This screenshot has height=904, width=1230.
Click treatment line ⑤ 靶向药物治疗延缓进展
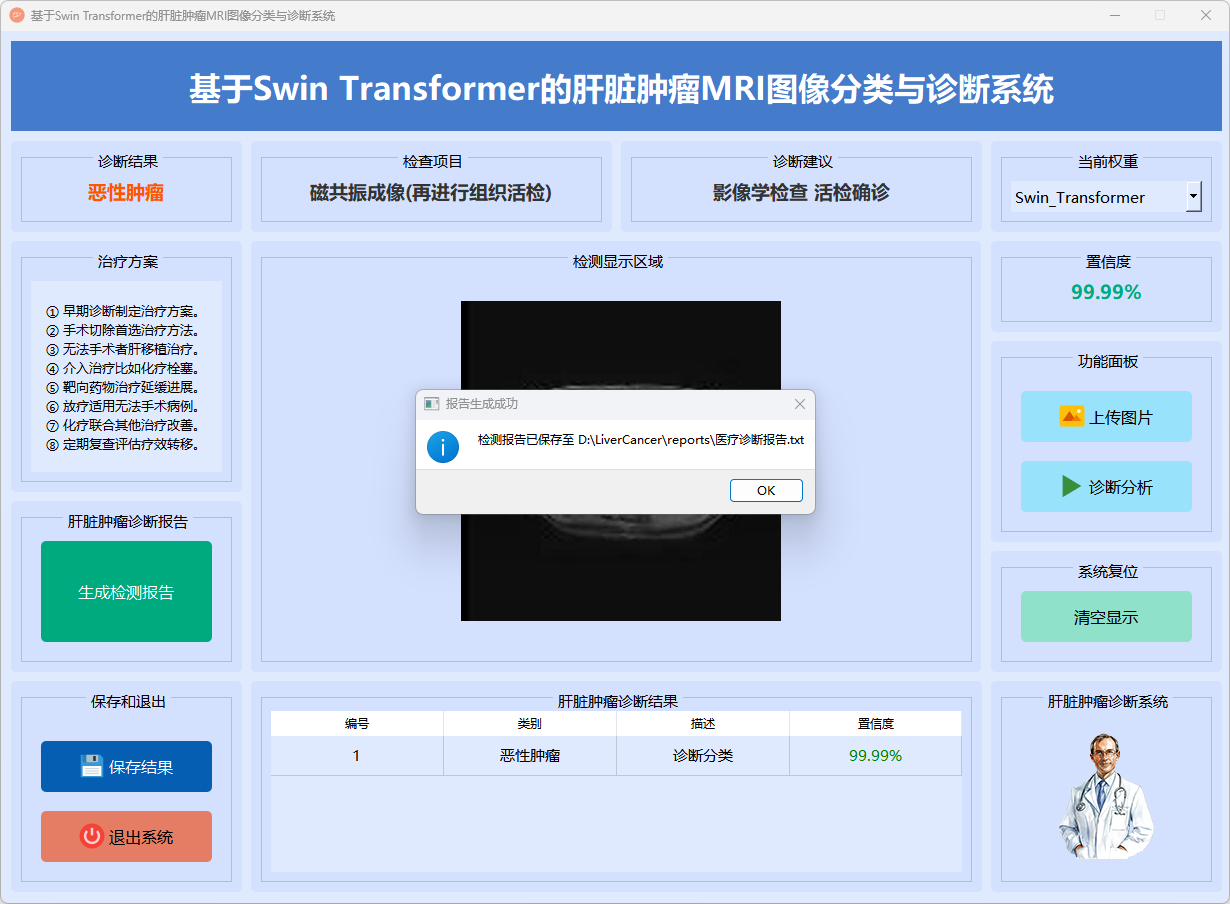(x=123, y=387)
